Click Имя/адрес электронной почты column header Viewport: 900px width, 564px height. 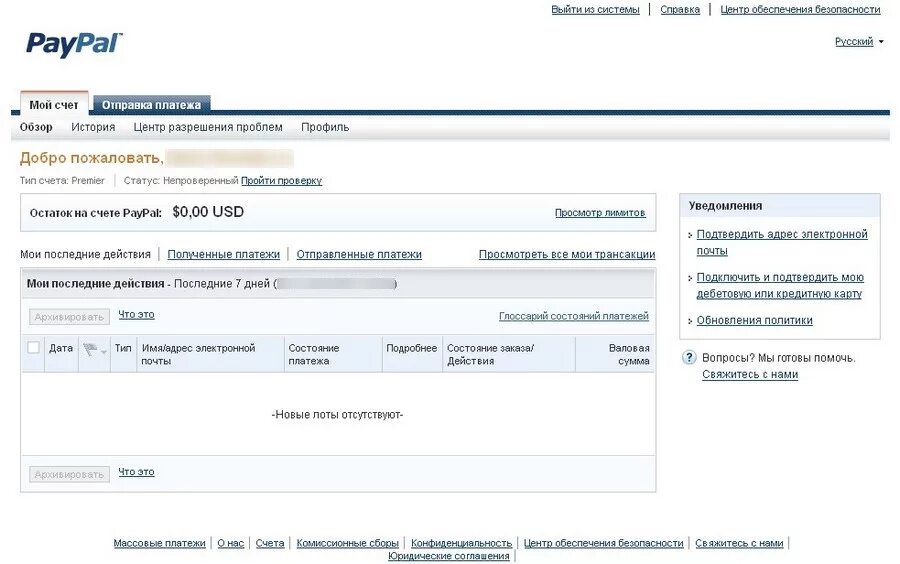point(198,355)
